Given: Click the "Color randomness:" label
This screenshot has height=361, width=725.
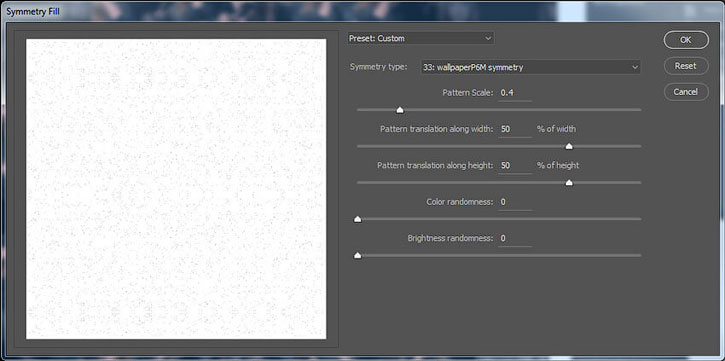Looking at the screenshot, I should point(460,202).
